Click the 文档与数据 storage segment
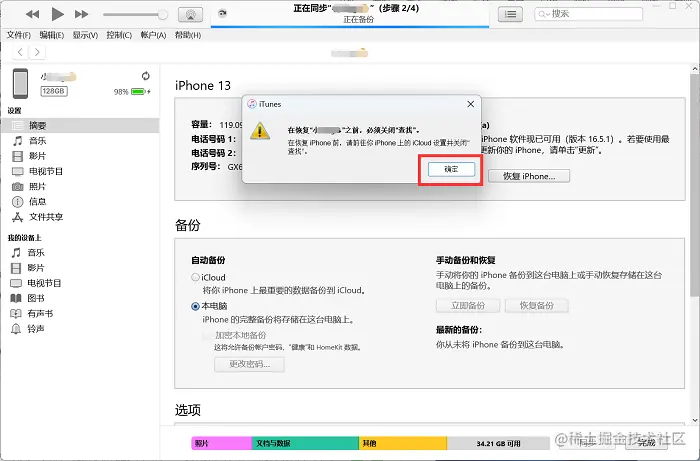Image resolution: width=700 pixels, height=461 pixels. 305,443
